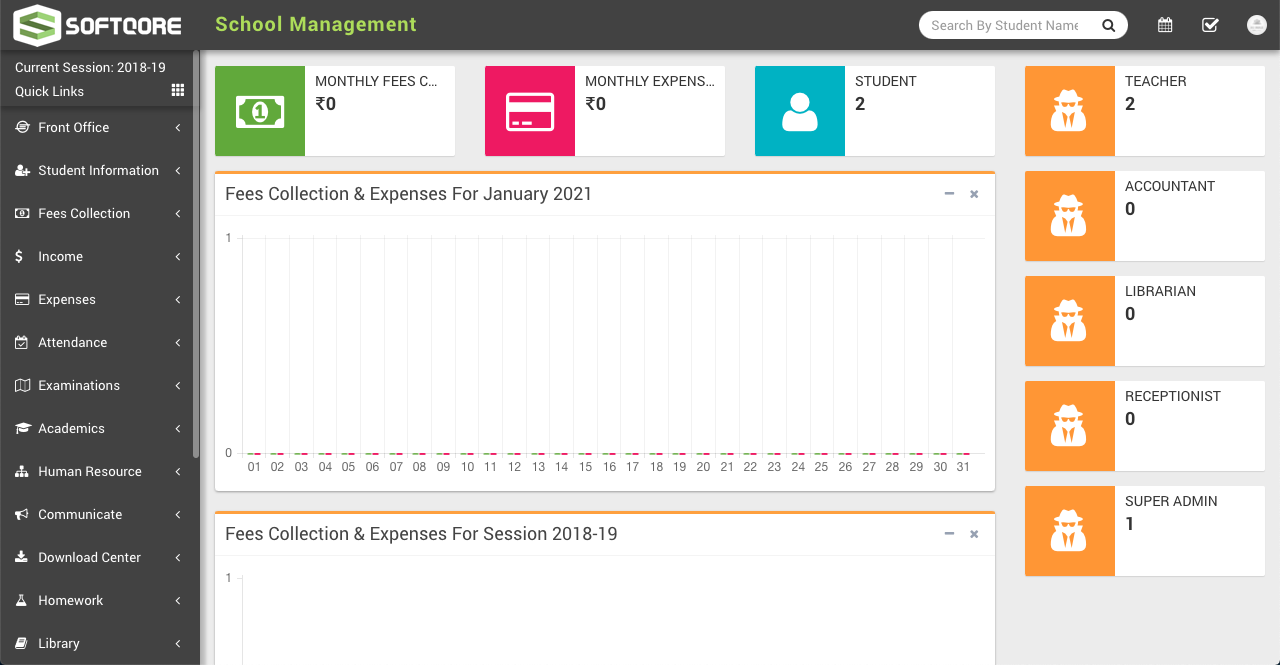The image size is (1280, 665).
Task: Expand the Communicate menu chevron
Action: click(178, 514)
